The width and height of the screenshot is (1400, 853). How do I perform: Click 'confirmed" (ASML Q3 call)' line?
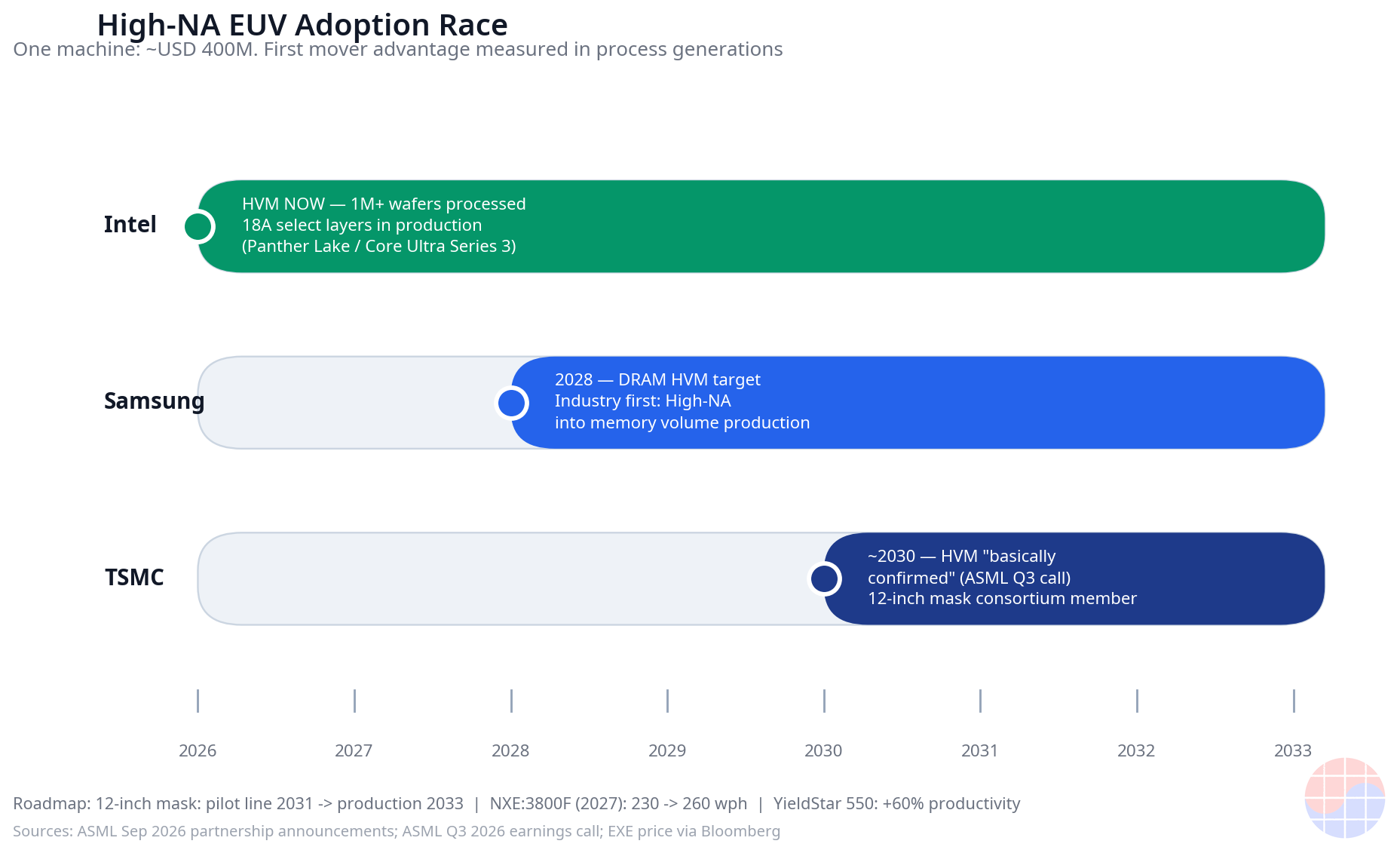point(970,578)
